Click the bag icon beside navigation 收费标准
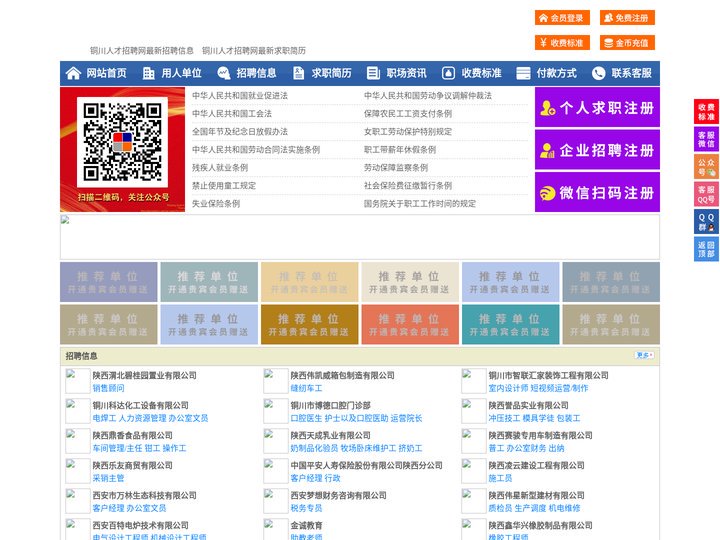Image resolution: width=720 pixels, height=540 pixels. tap(448, 73)
